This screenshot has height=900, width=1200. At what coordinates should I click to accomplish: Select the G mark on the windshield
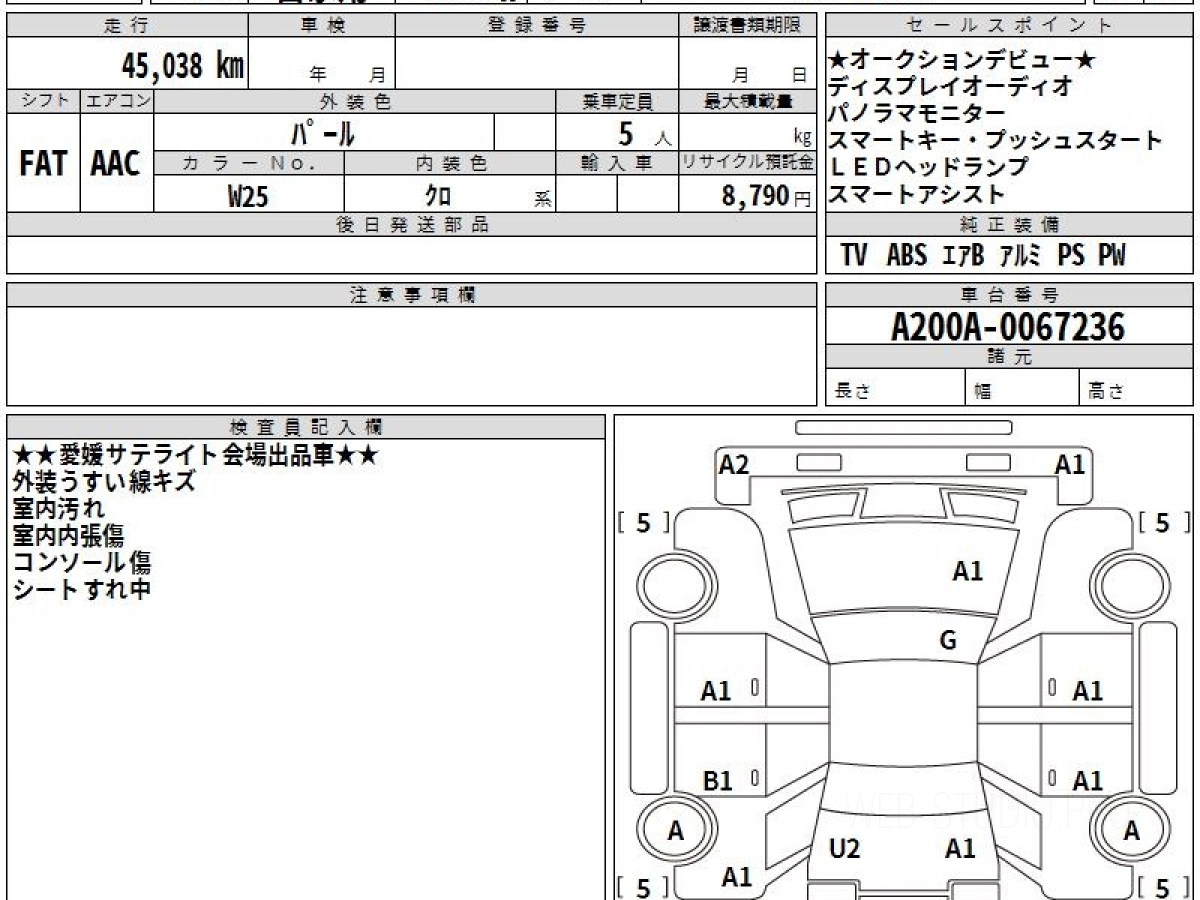coord(948,641)
